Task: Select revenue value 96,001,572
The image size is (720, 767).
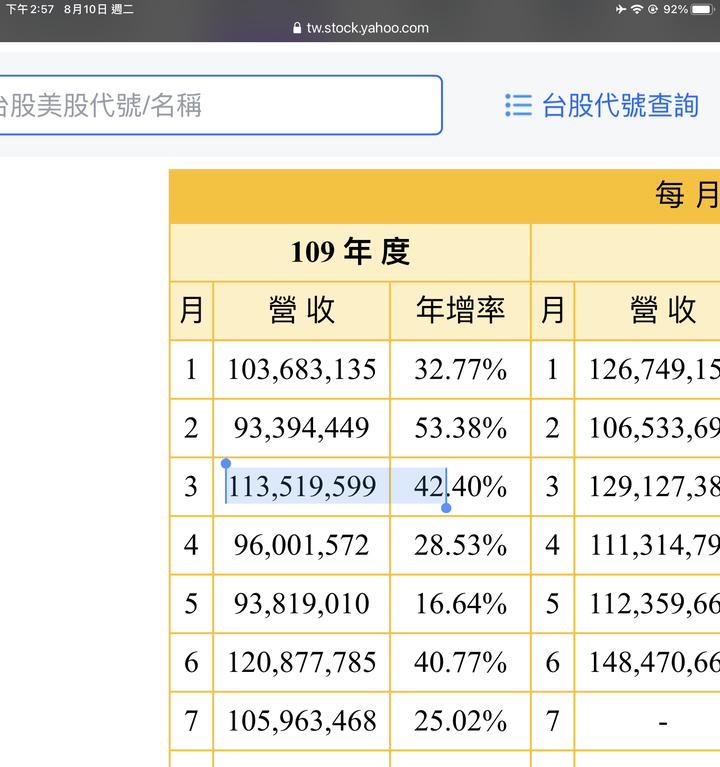Action: point(301,545)
